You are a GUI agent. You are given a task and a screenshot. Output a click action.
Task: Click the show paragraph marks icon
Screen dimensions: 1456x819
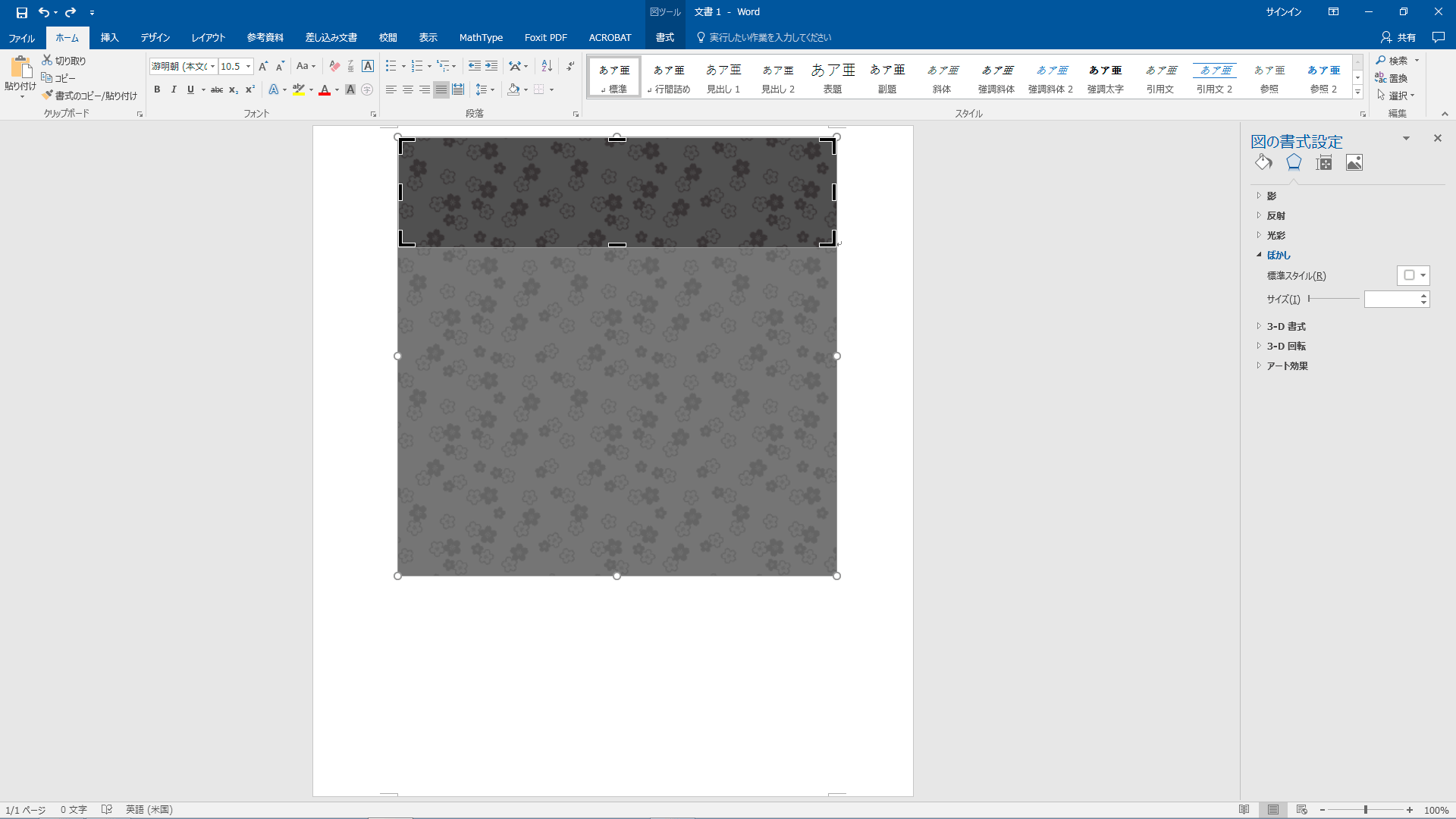coord(570,66)
